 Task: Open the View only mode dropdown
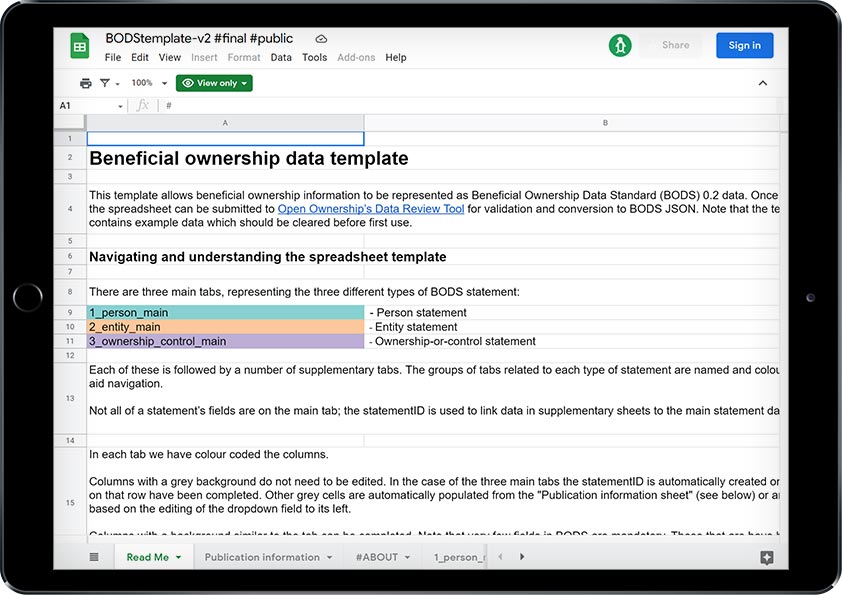213,83
